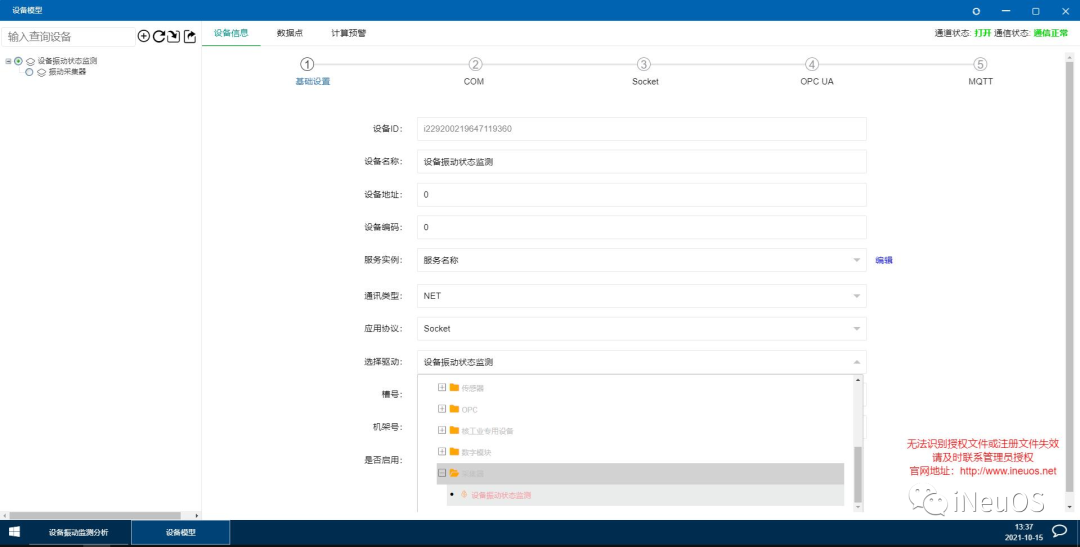This screenshot has height=547, width=1080.
Task: Open the taskbar notification center icon
Action: (1061, 531)
